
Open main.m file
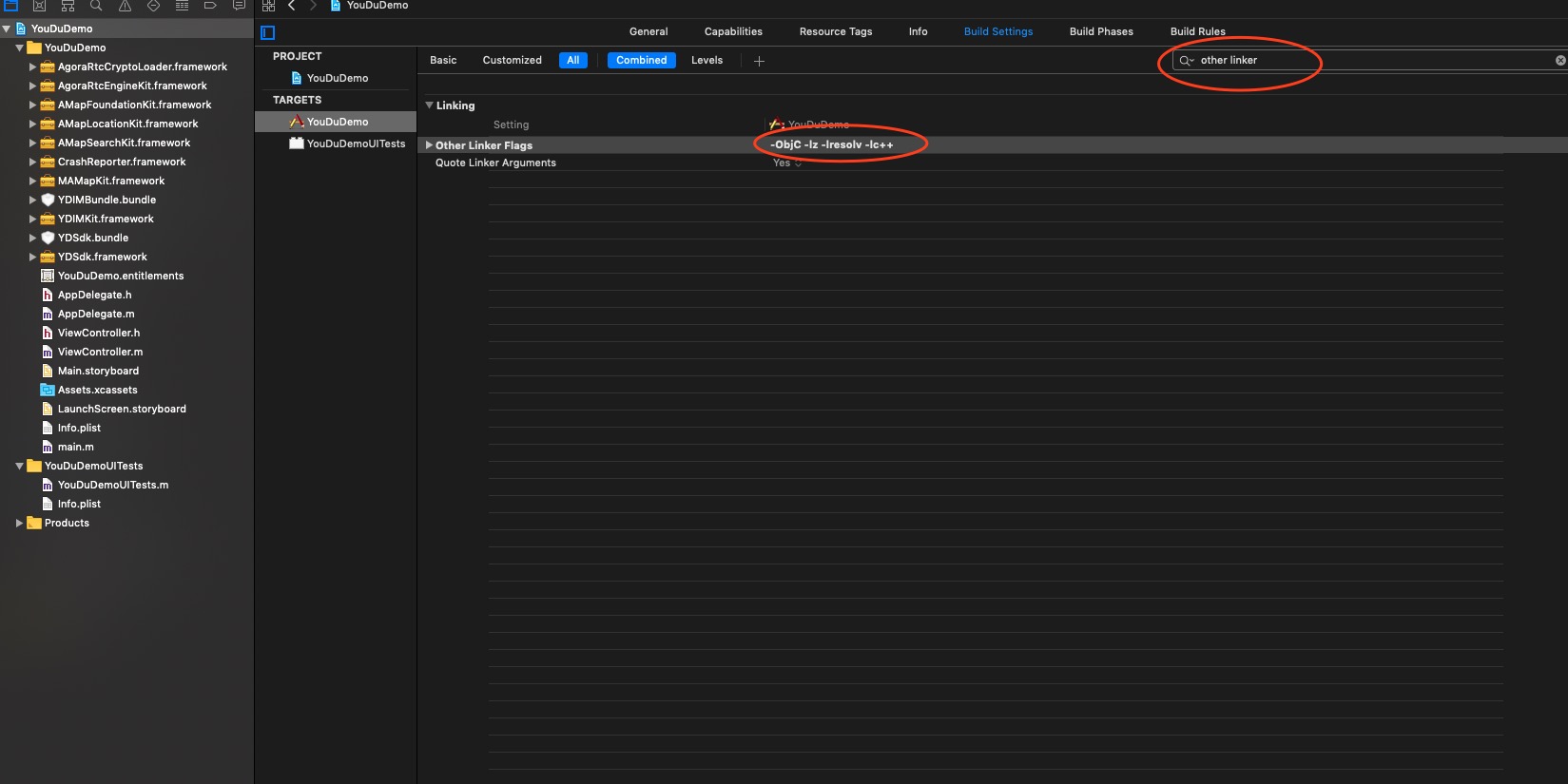75,447
